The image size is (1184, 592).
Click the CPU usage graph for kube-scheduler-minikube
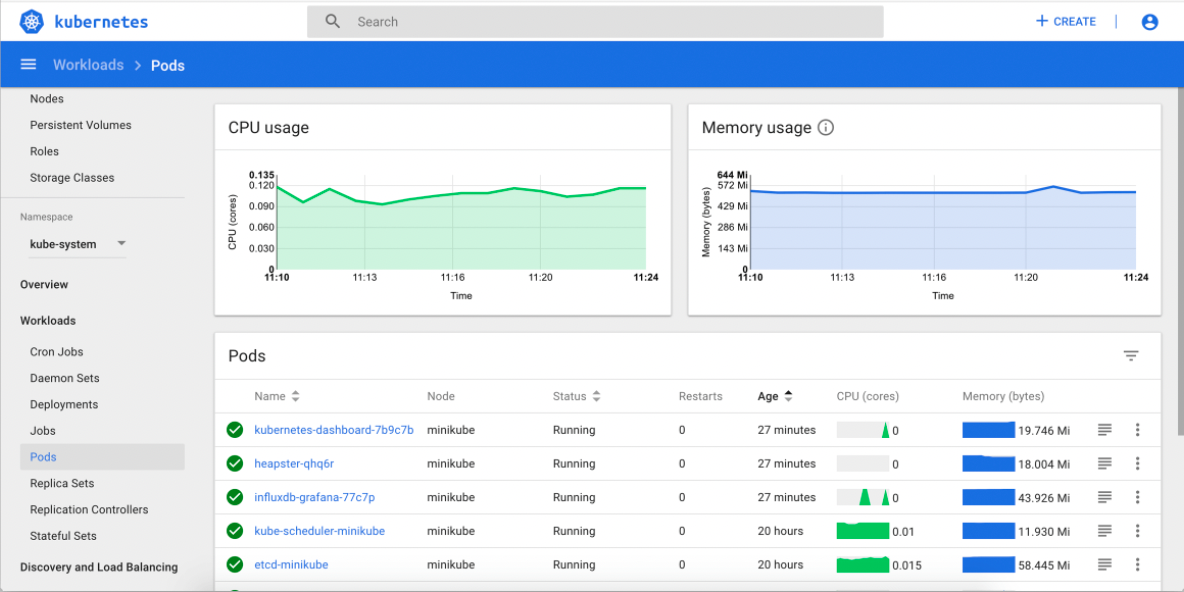pos(862,531)
